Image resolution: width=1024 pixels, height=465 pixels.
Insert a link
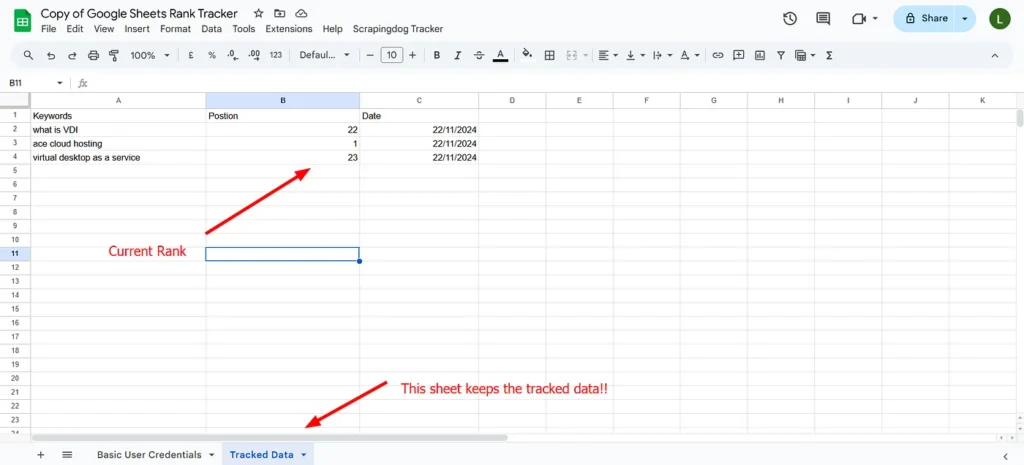point(718,56)
